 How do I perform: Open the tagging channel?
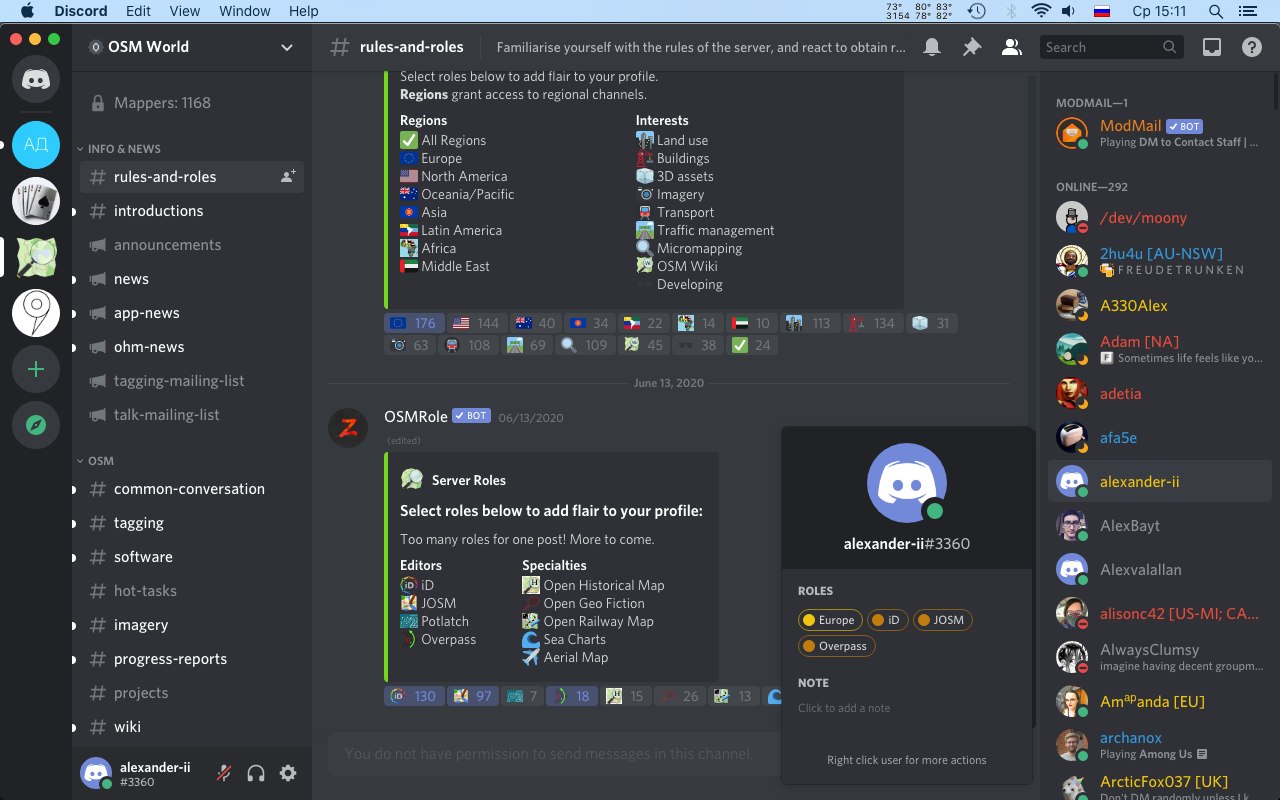coord(192,523)
